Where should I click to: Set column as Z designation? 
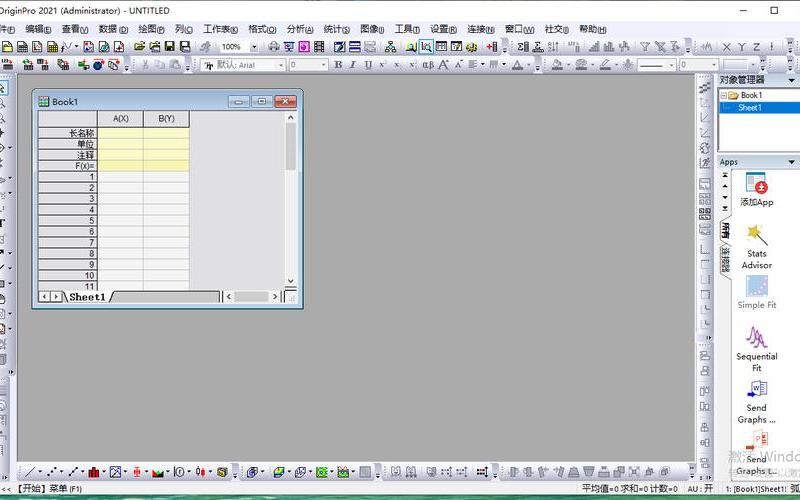click(x=757, y=47)
